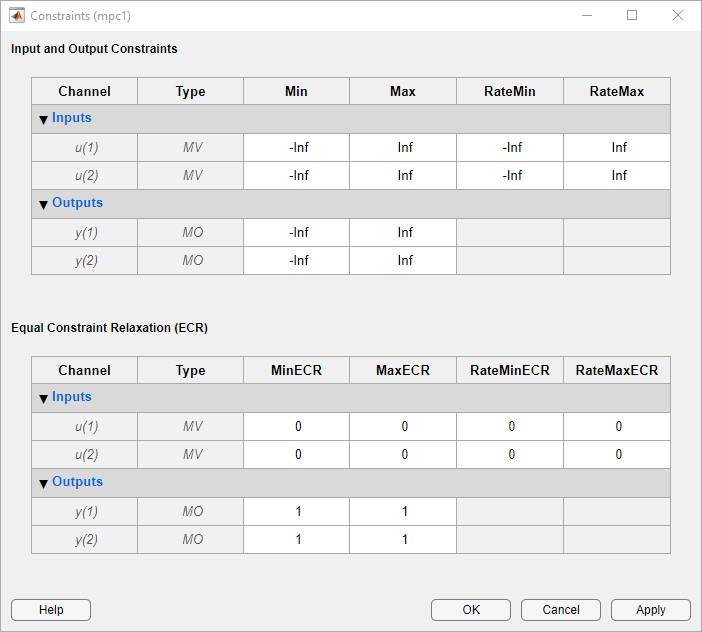Screen dimensions: 702x632
Task: Edit the MaxECR value for u(2)
Action: (403, 454)
